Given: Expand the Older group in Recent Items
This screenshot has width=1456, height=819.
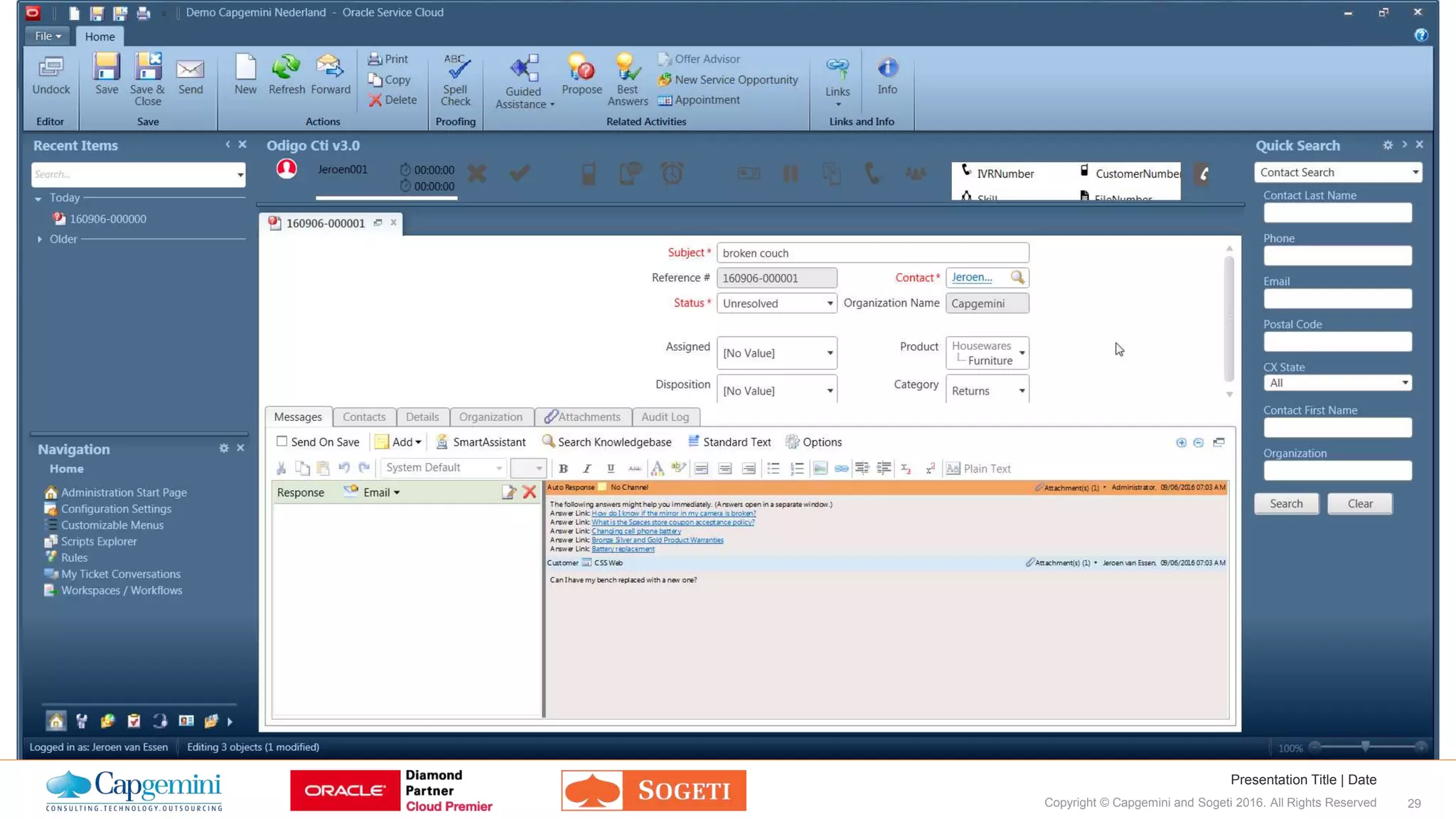Looking at the screenshot, I should click(x=40, y=239).
